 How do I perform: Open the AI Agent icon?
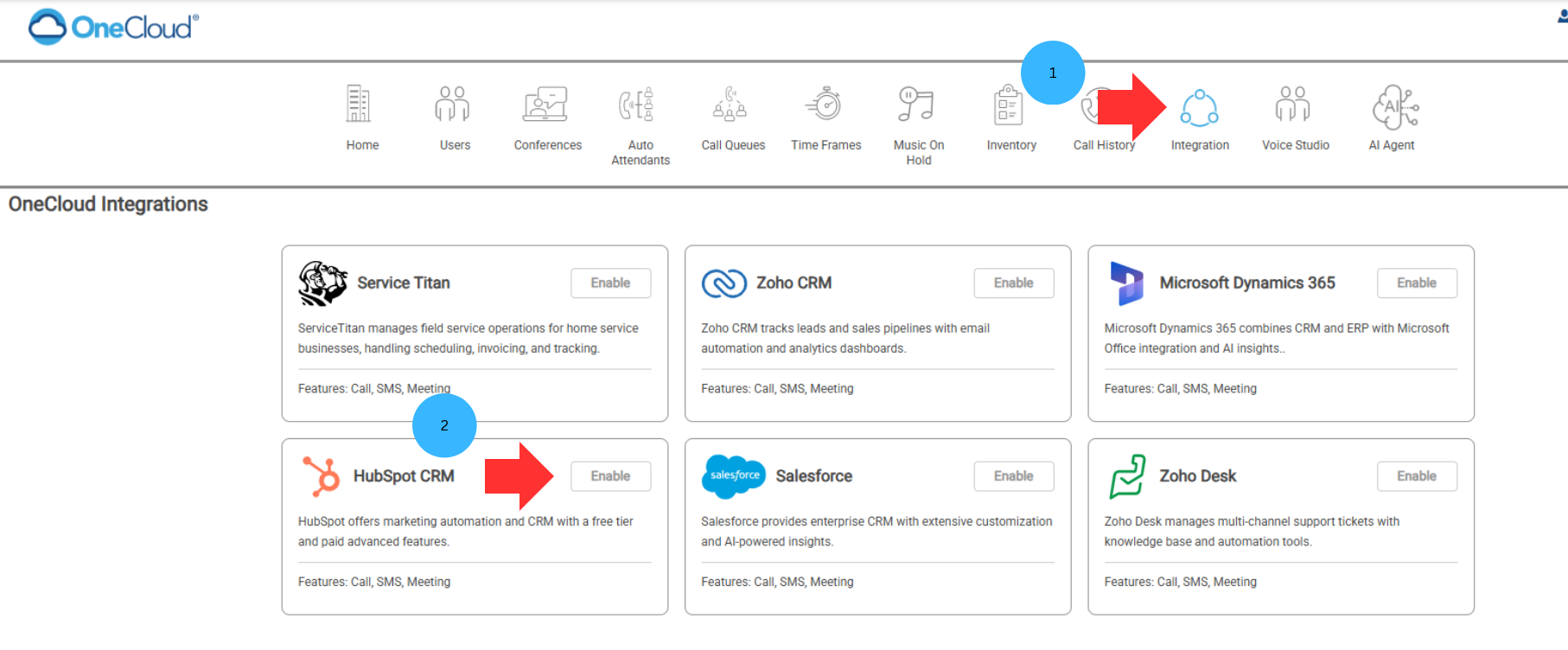1394,107
